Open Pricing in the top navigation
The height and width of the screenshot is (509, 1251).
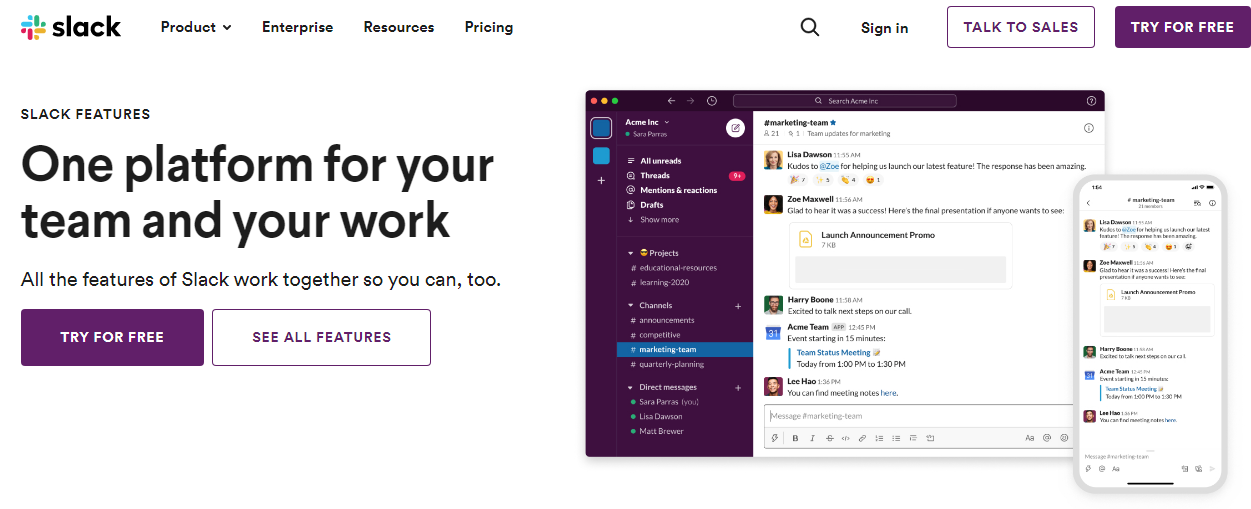click(x=489, y=27)
